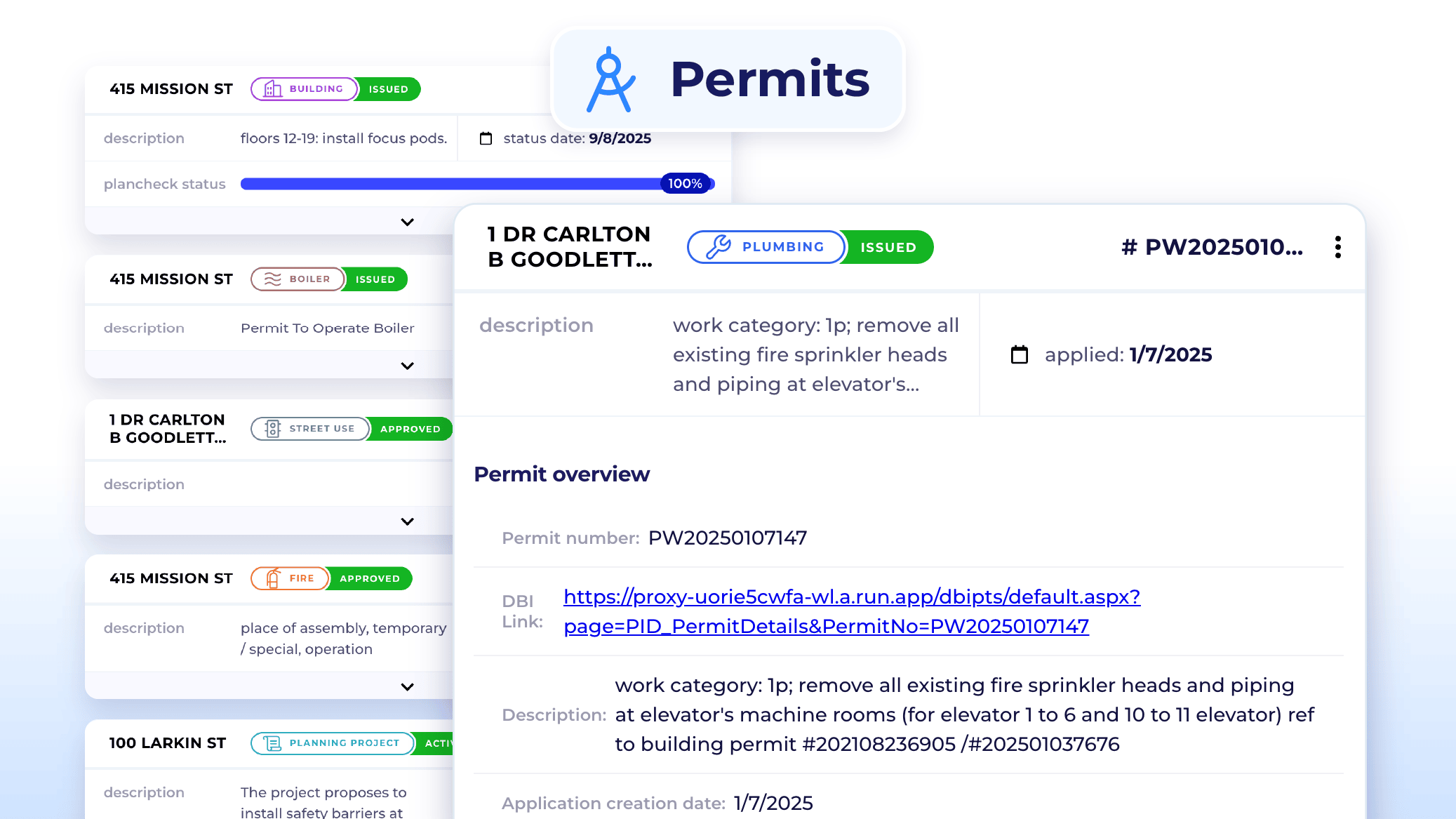Image resolution: width=1456 pixels, height=819 pixels.
Task: Click the Permits compass icon in the header
Action: pyautogui.click(x=610, y=79)
